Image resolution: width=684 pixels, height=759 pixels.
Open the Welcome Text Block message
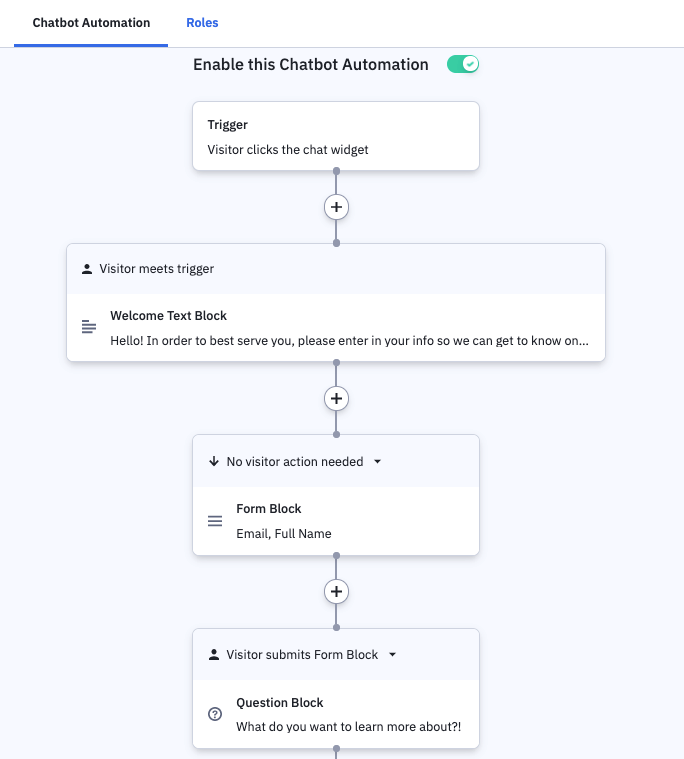coord(349,341)
